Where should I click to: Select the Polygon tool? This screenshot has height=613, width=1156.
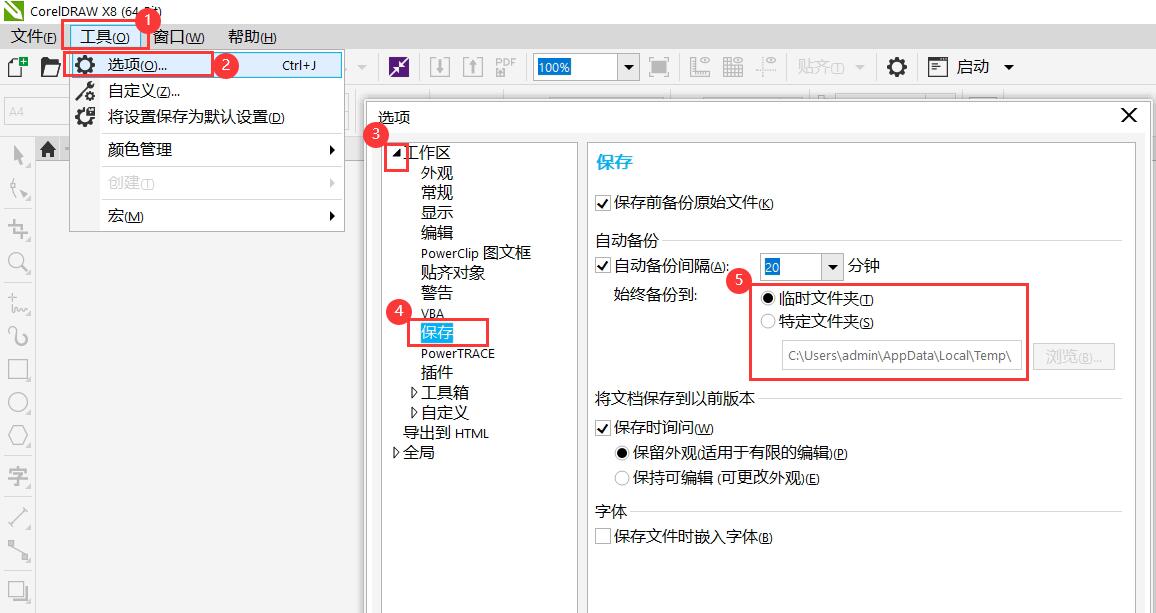(18, 437)
